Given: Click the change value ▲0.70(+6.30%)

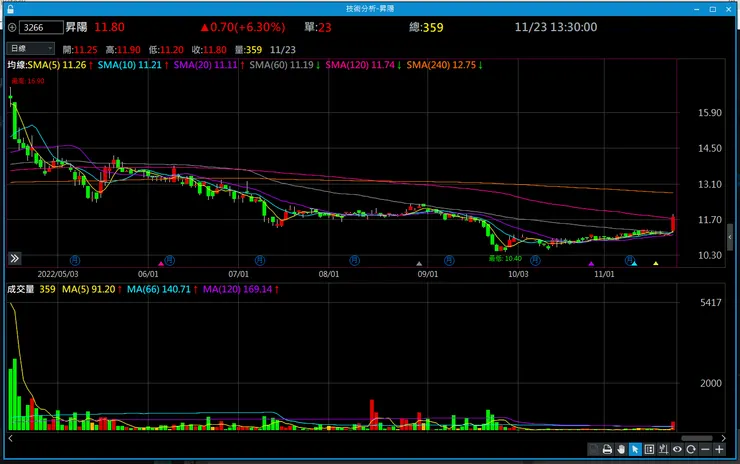Looking at the screenshot, I should coord(243,27).
